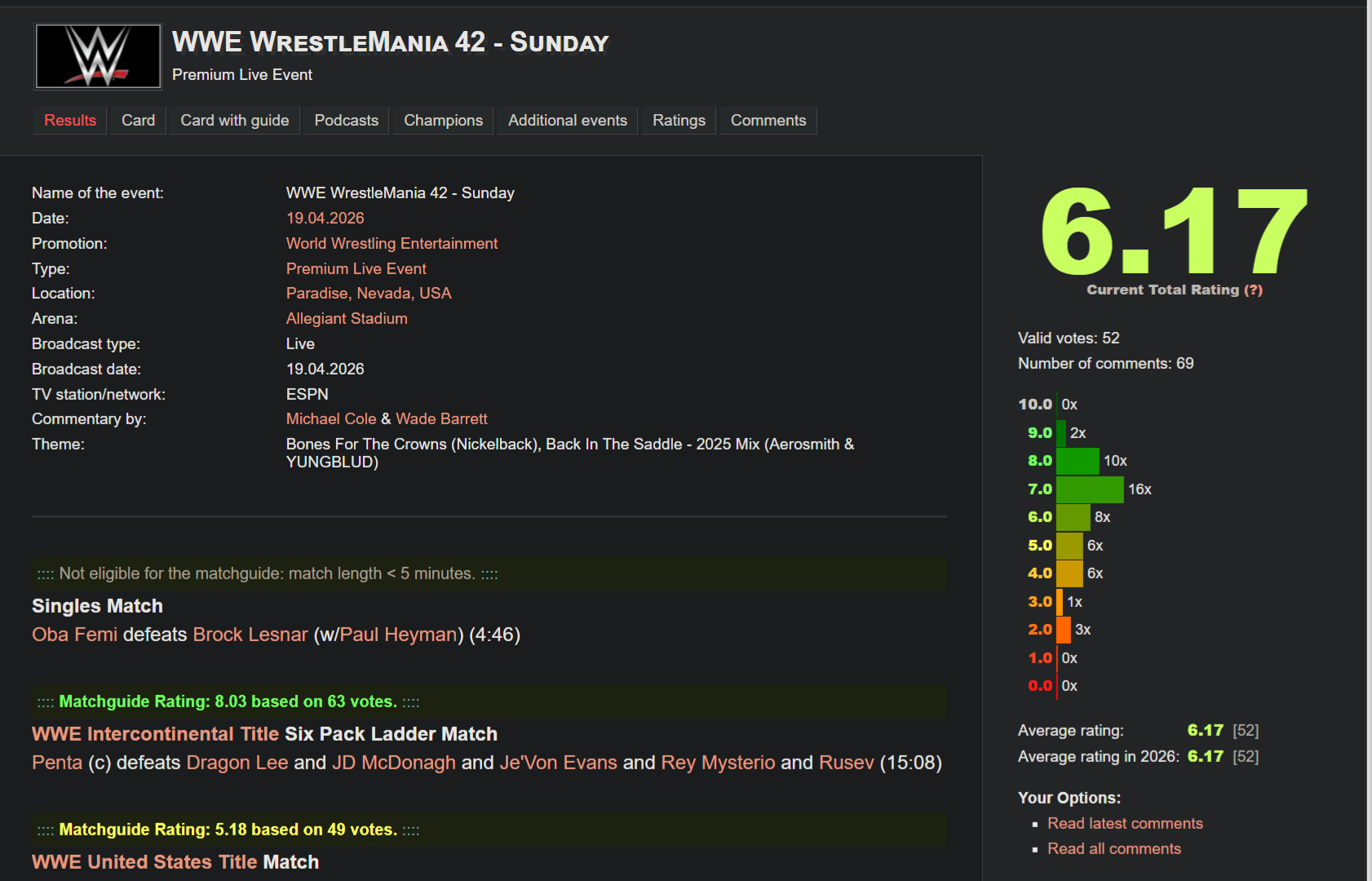Open Michael Cole's profile link
This screenshot has height=881, width=1372.
pyautogui.click(x=331, y=418)
